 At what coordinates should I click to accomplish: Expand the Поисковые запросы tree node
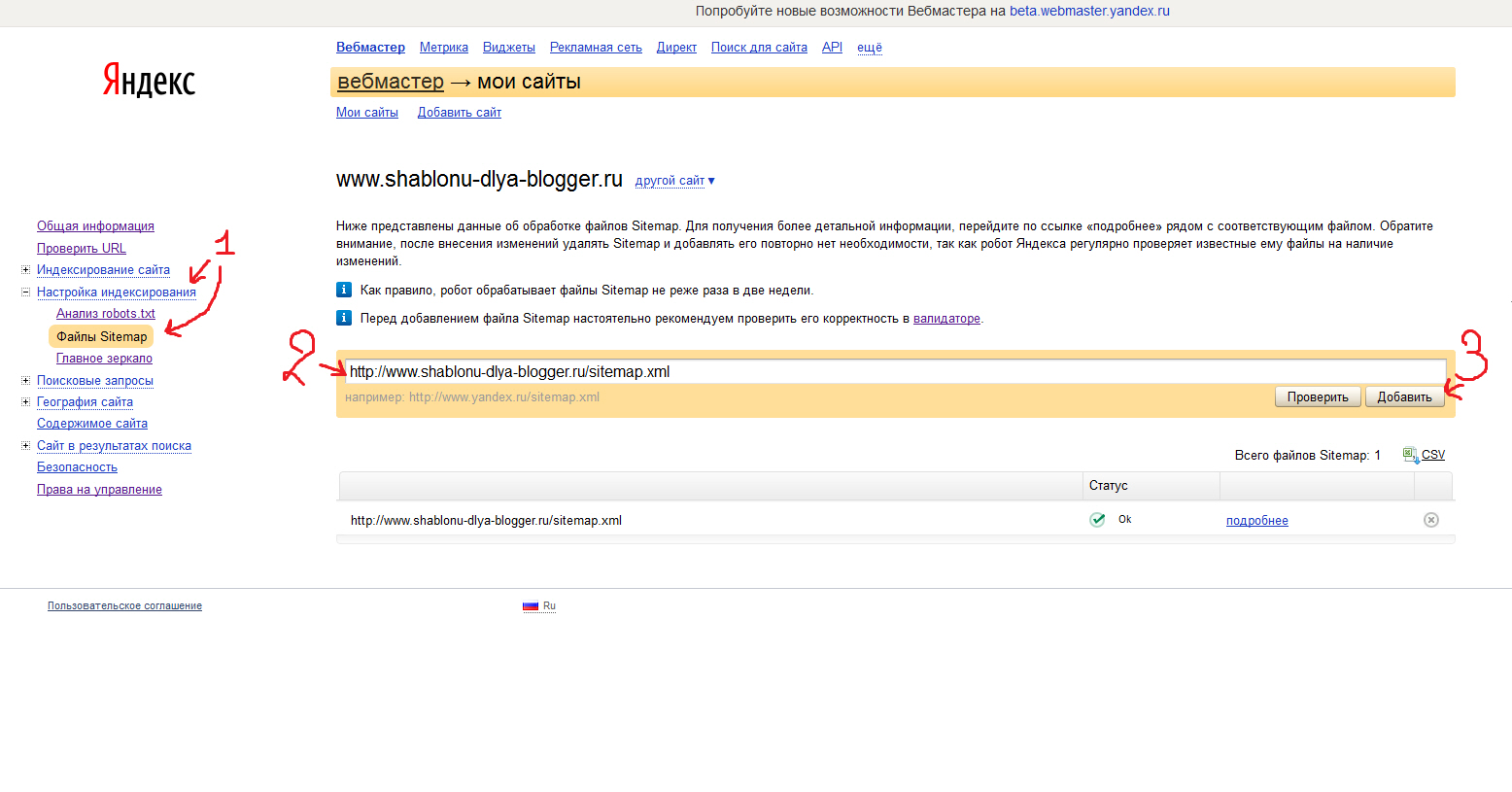coord(26,380)
